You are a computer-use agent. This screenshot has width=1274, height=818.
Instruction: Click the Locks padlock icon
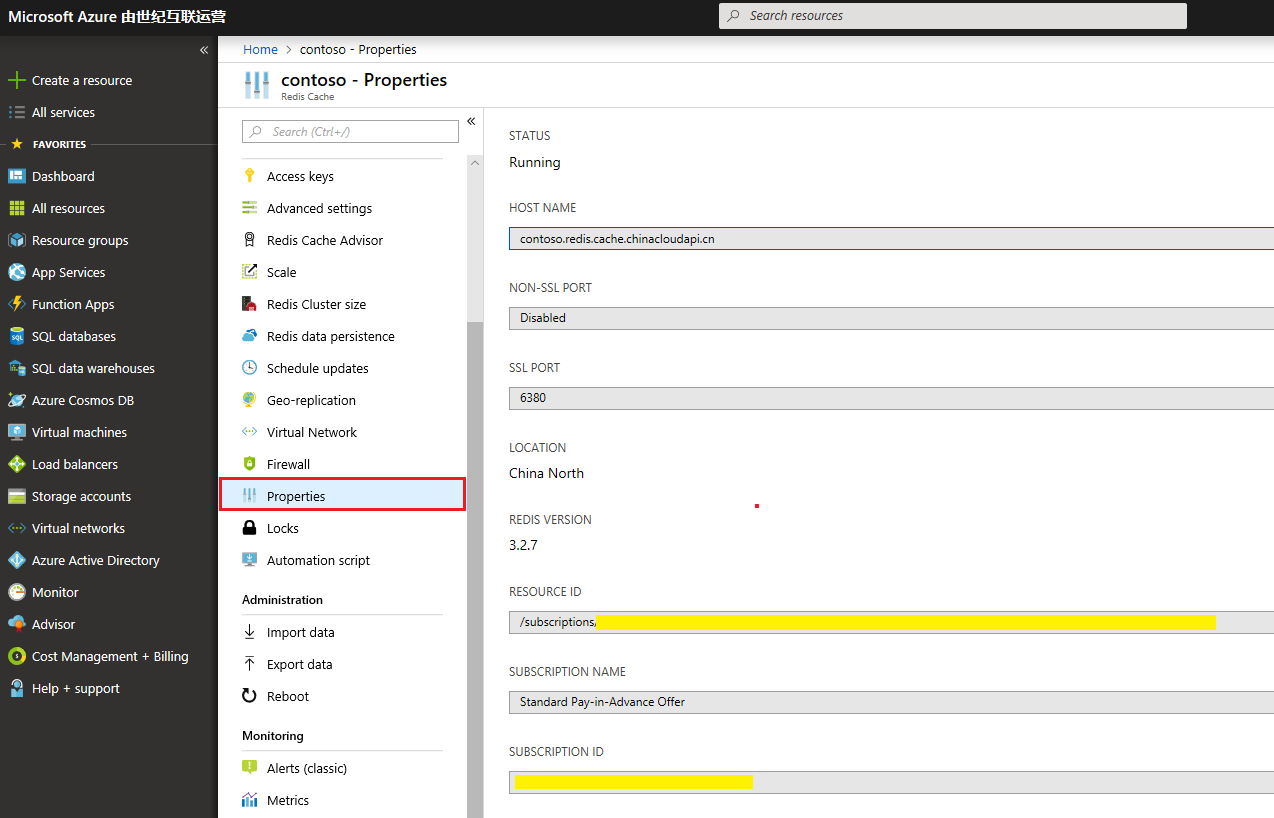(250, 528)
